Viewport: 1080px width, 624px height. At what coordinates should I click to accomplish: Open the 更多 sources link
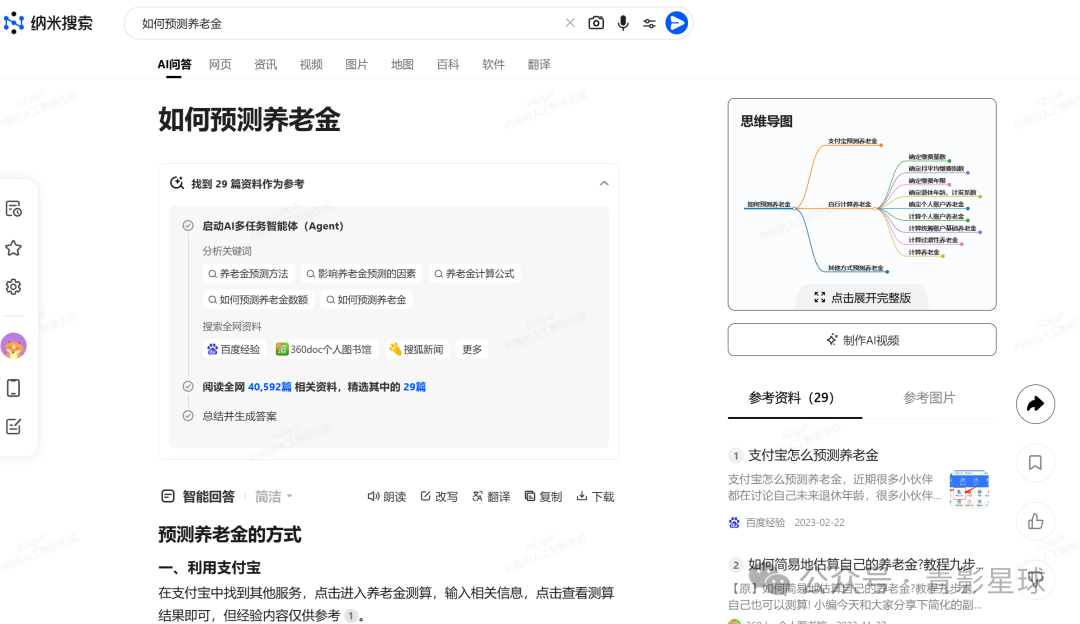(x=471, y=349)
